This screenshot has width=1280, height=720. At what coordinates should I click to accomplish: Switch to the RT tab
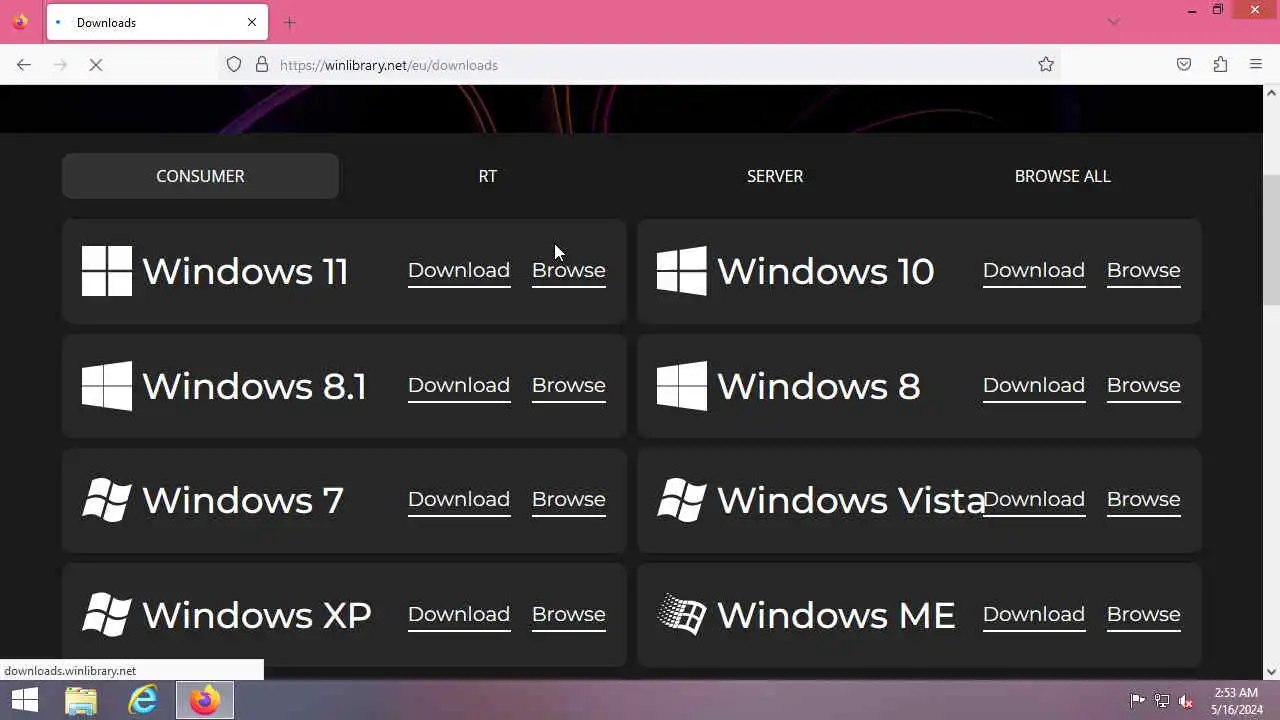487,176
